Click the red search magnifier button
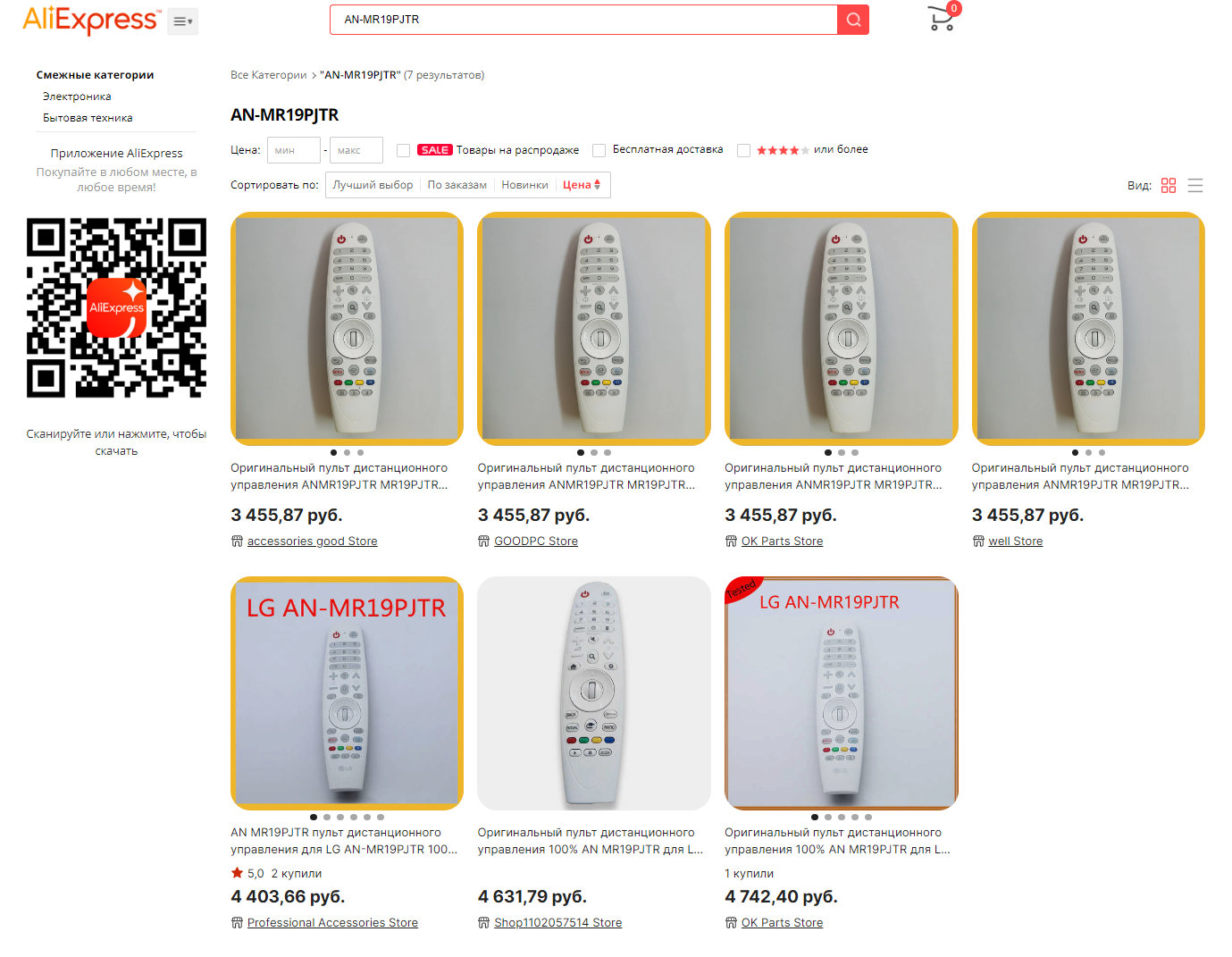The width and height of the screenshot is (1232, 957). [853, 20]
